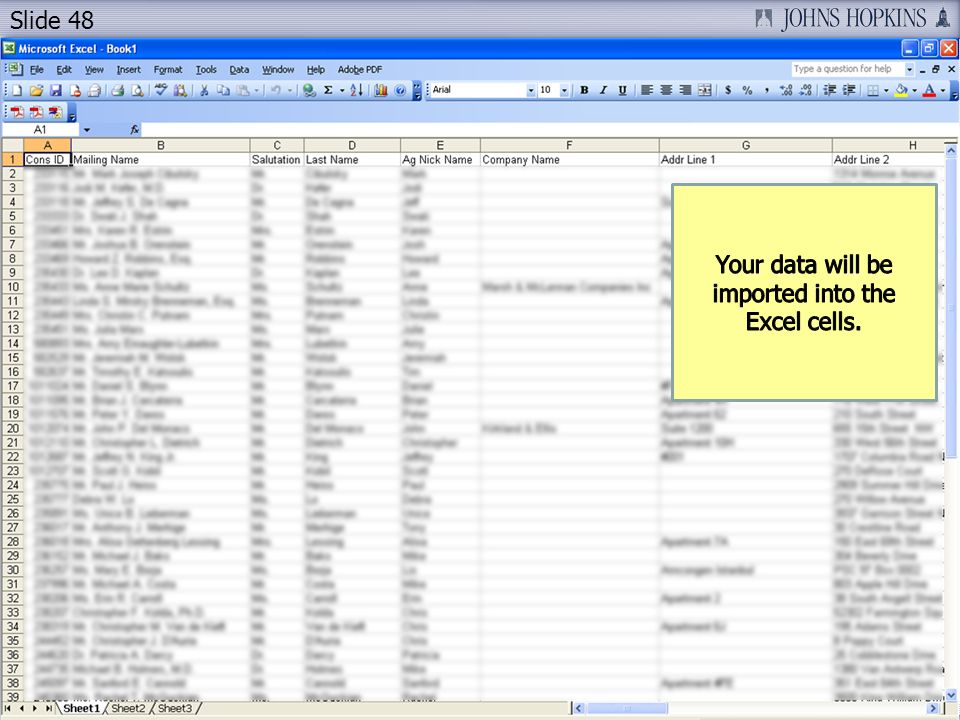Click the Undo arrow icon

(276, 91)
